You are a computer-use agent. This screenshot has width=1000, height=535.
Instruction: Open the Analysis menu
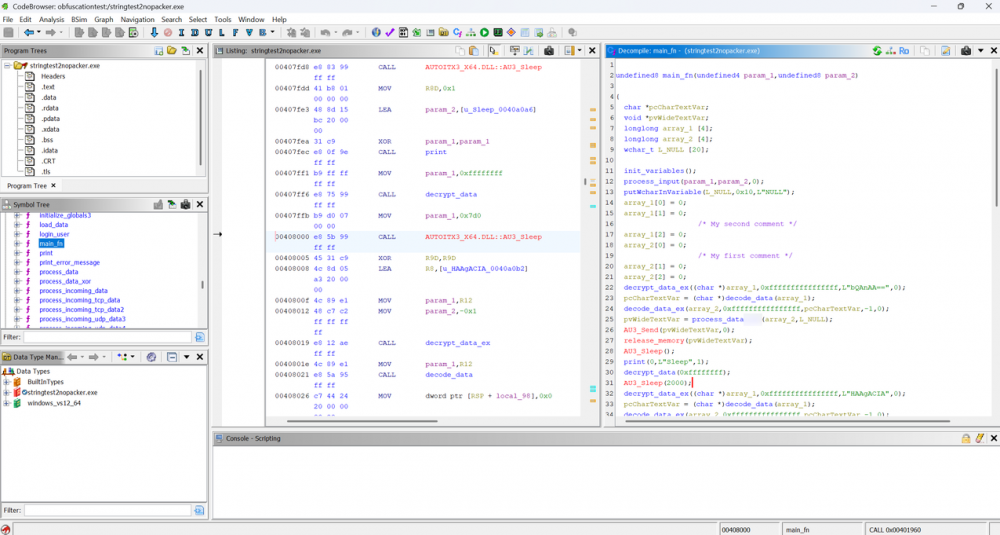click(51, 19)
